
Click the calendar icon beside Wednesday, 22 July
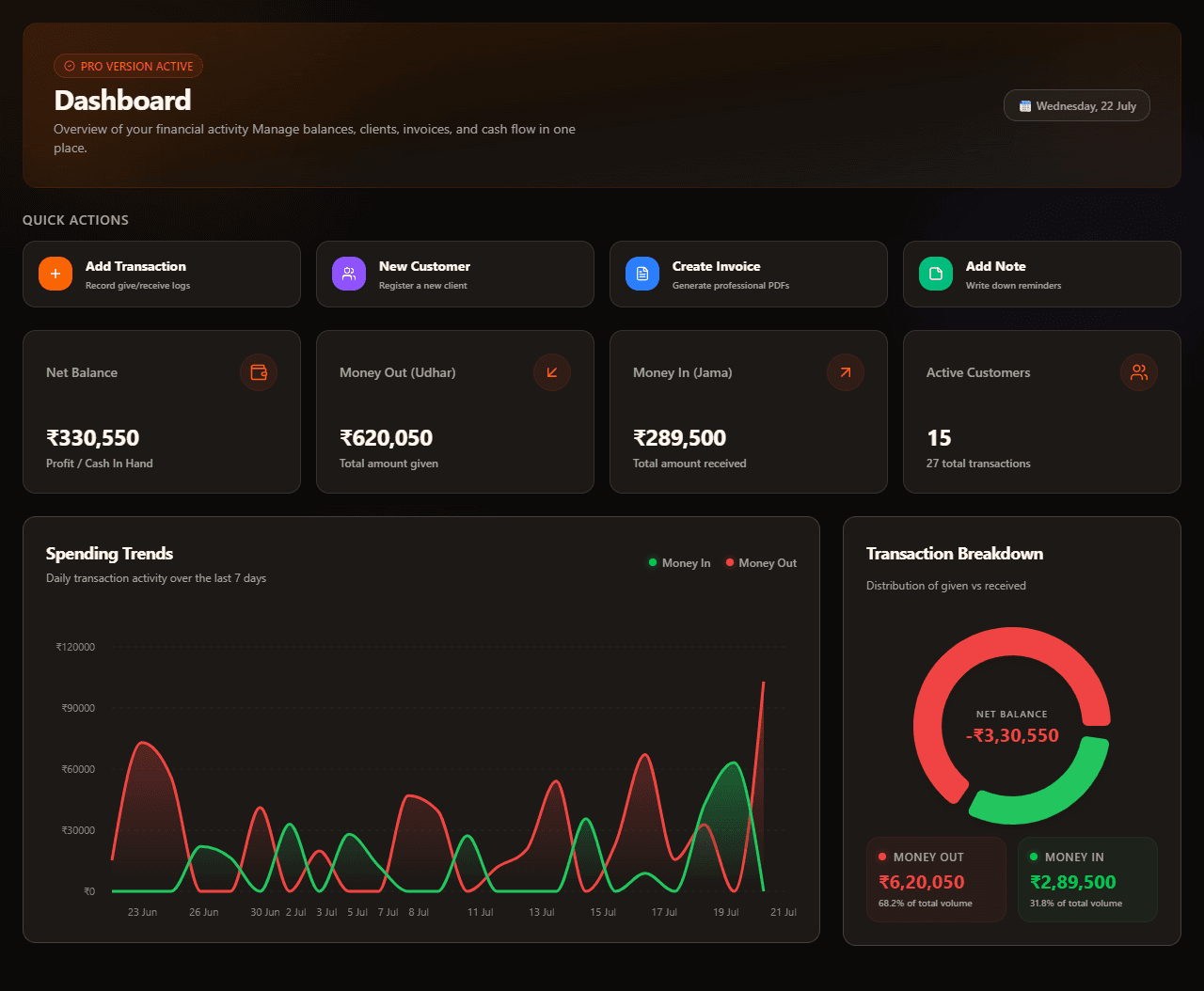[1025, 106]
